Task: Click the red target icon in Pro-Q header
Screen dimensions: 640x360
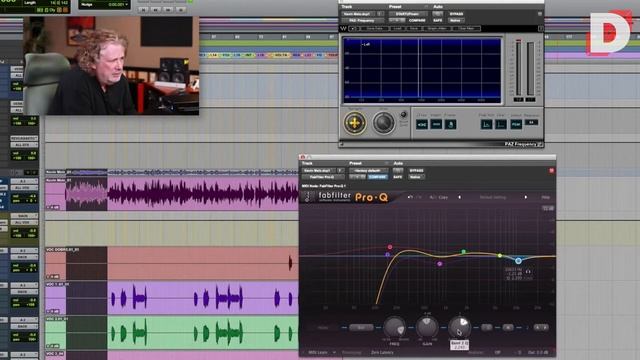Action: [x=551, y=171]
